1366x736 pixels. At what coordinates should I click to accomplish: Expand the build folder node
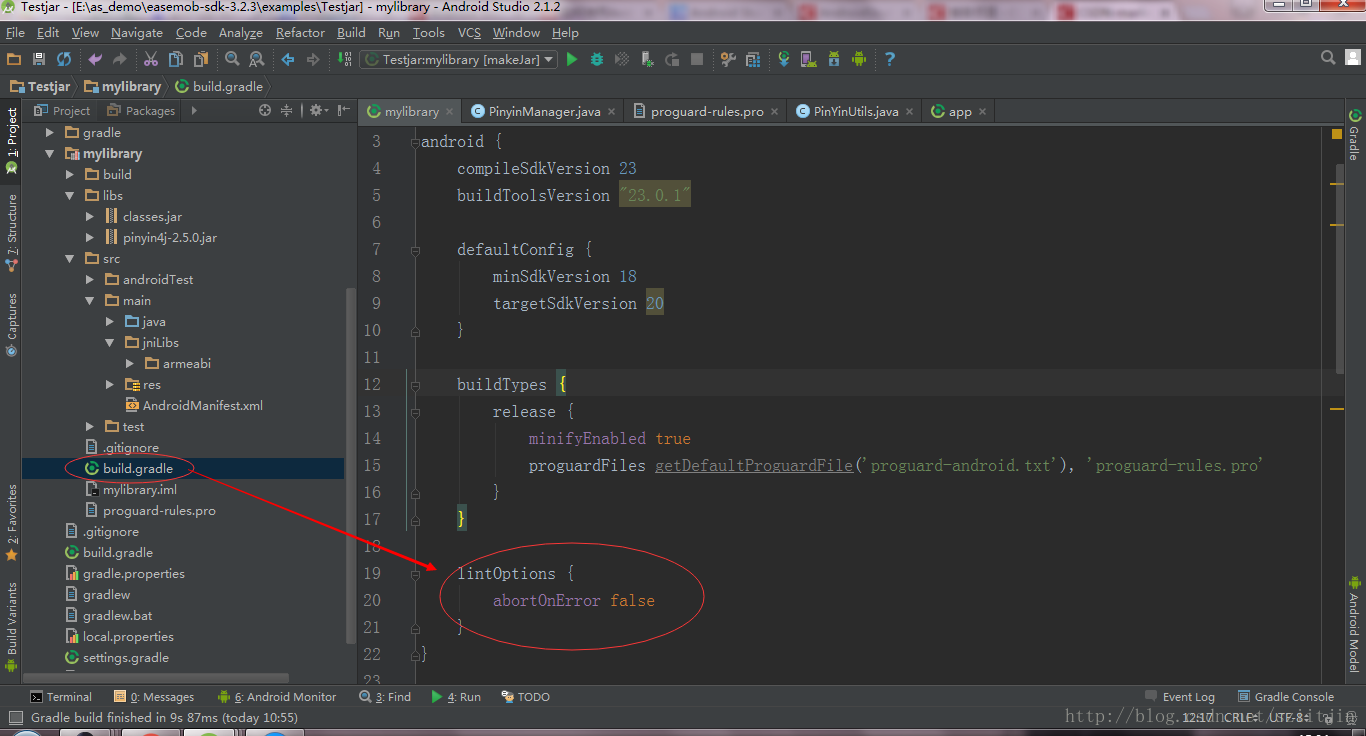click(x=70, y=174)
